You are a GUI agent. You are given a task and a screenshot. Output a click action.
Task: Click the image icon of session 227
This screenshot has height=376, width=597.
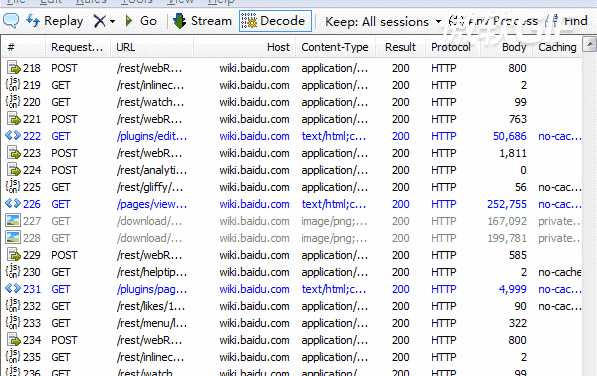[13, 221]
